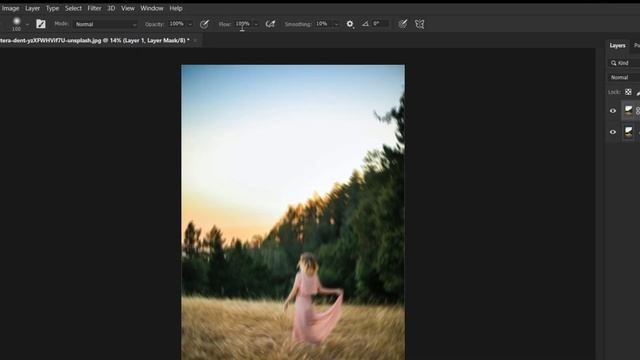640x360 pixels.
Task: Enable airbrush-style build-up icon
Action: 270,24
